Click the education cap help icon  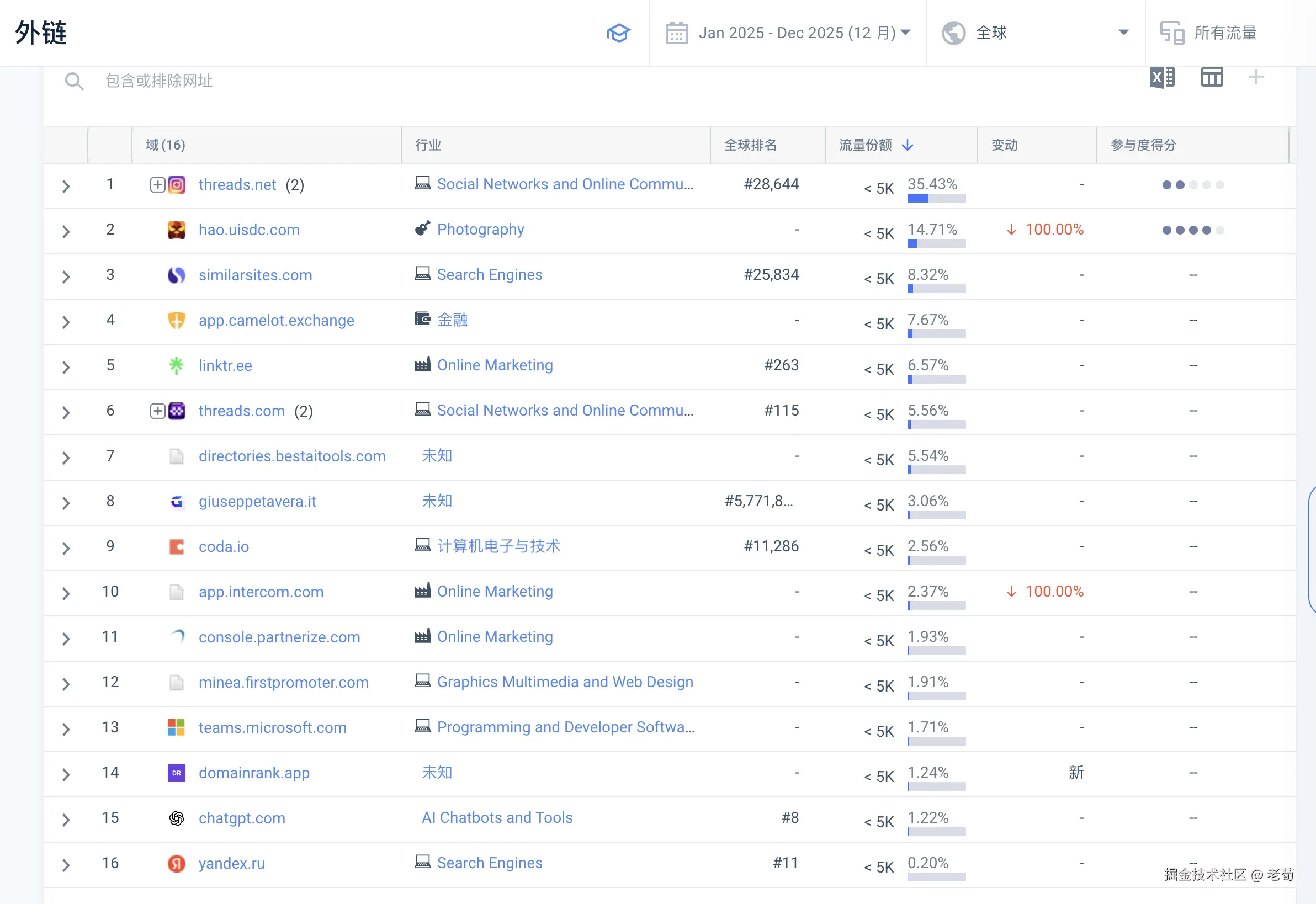point(618,33)
